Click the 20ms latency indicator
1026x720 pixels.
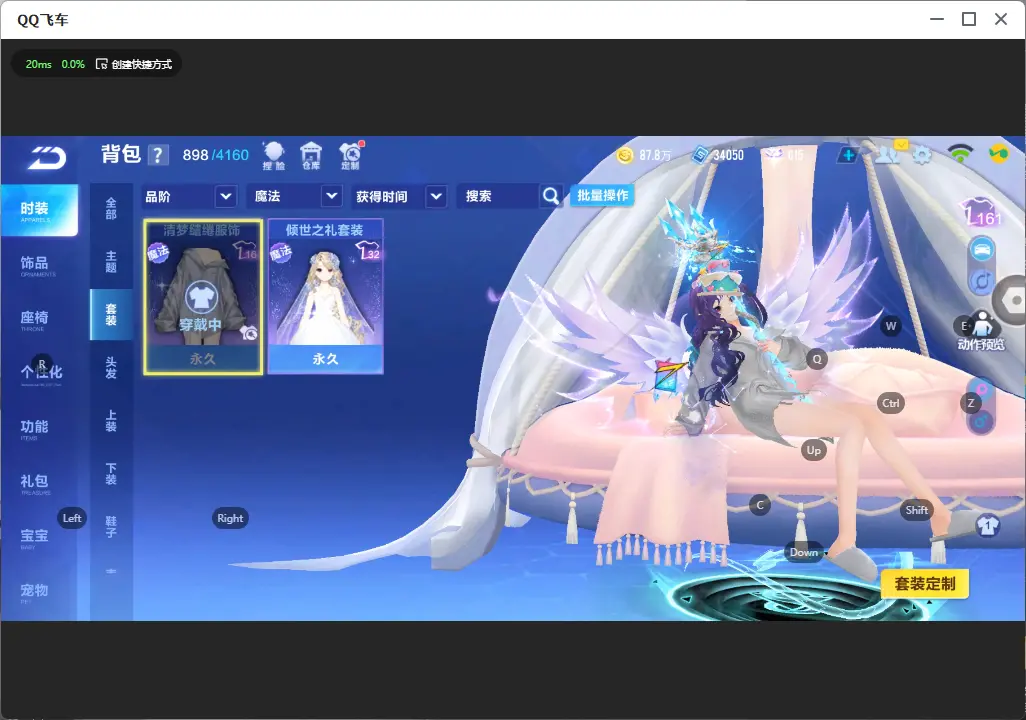pos(39,64)
